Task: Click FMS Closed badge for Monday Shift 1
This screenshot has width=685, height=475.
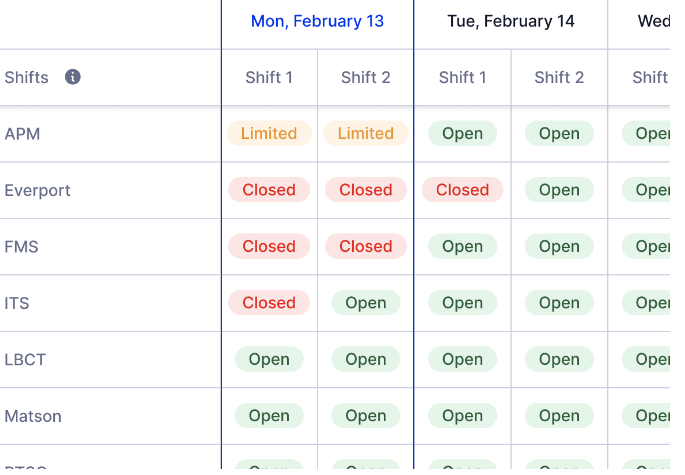Action: (x=269, y=246)
